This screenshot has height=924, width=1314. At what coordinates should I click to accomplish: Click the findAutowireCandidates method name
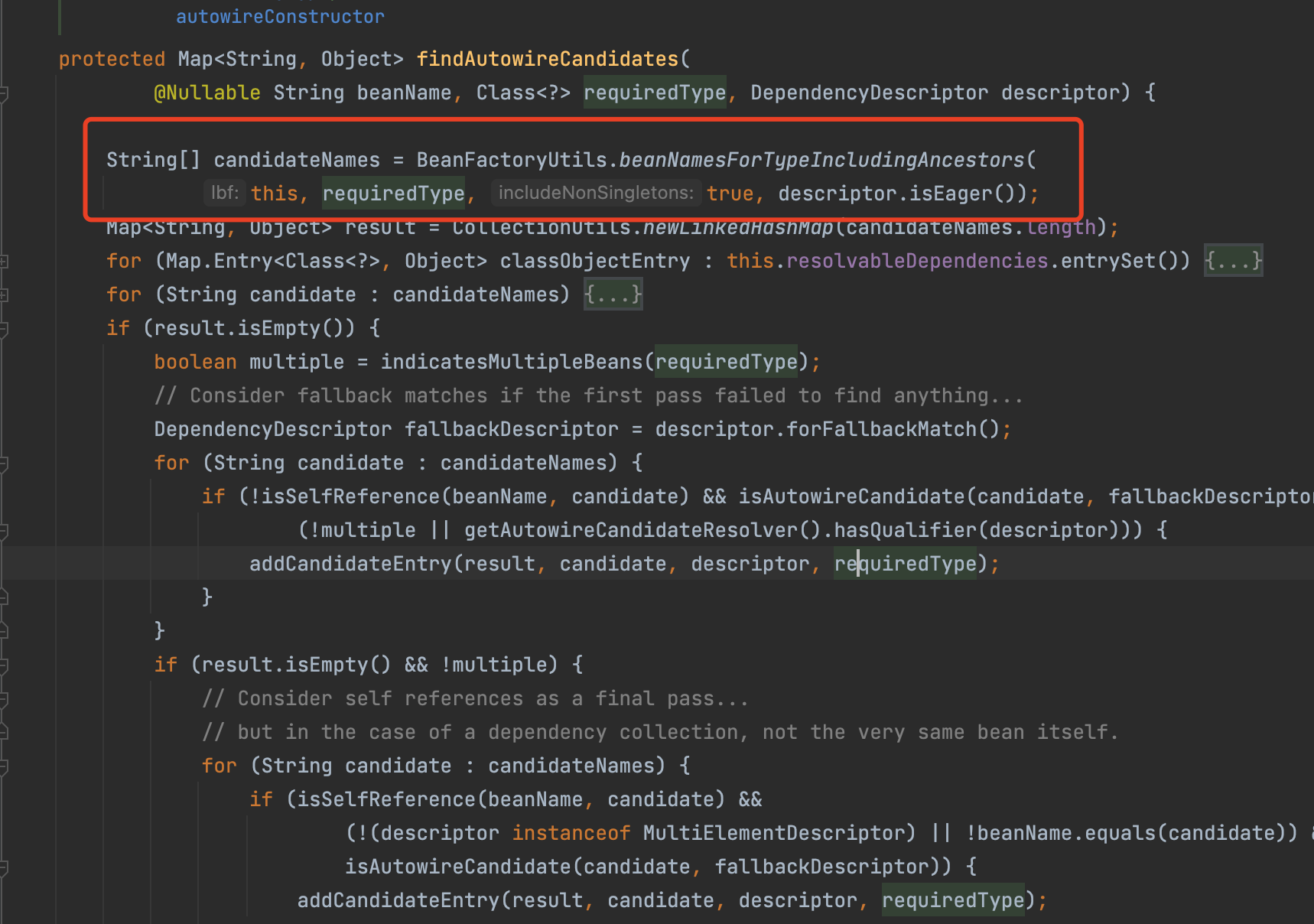tap(548, 59)
